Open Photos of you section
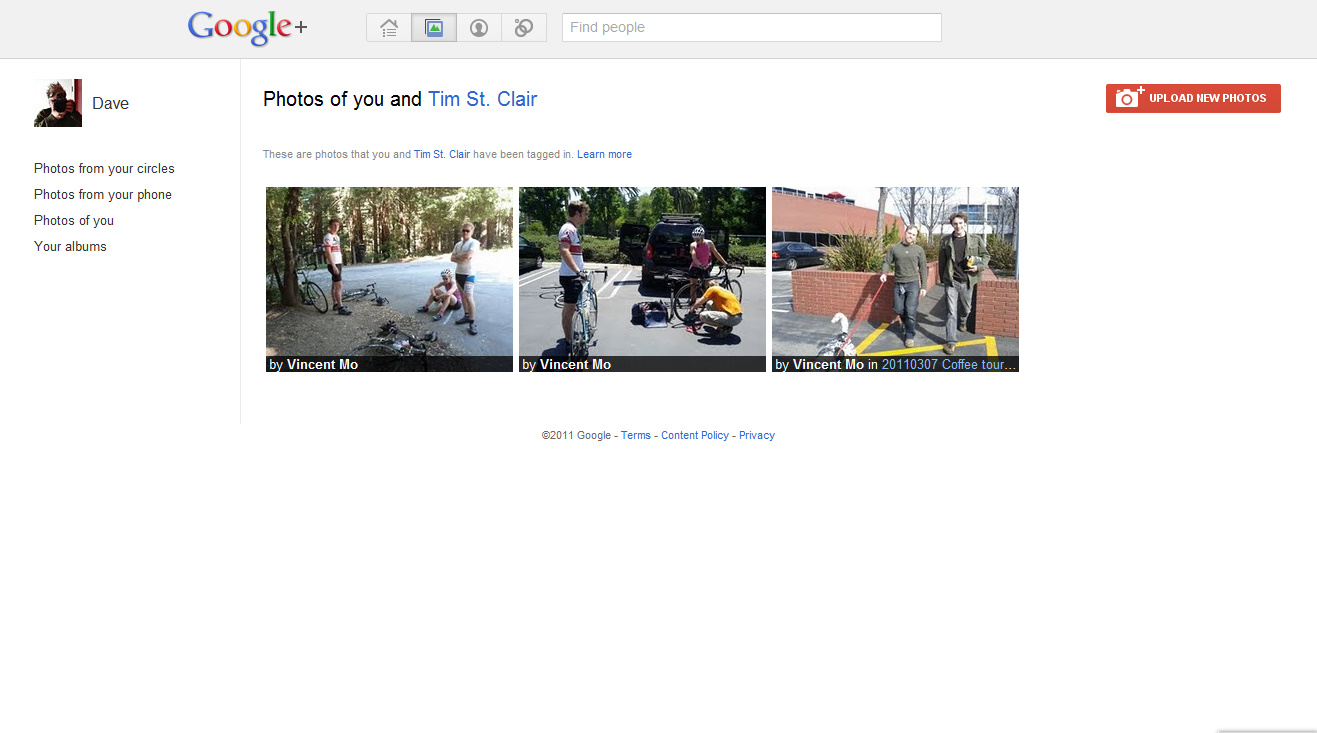 (74, 221)
